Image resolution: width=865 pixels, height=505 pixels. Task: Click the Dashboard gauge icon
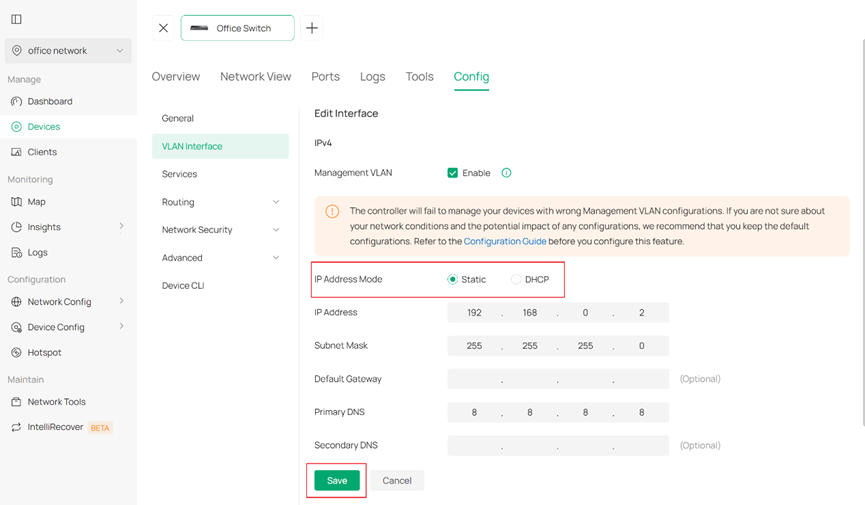point(17,102)
